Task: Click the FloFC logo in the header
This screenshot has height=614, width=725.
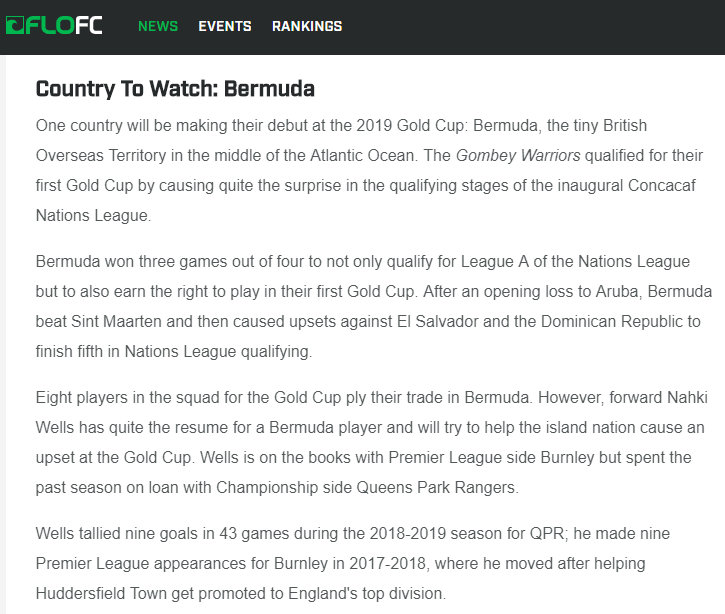Action: point(53,26)
